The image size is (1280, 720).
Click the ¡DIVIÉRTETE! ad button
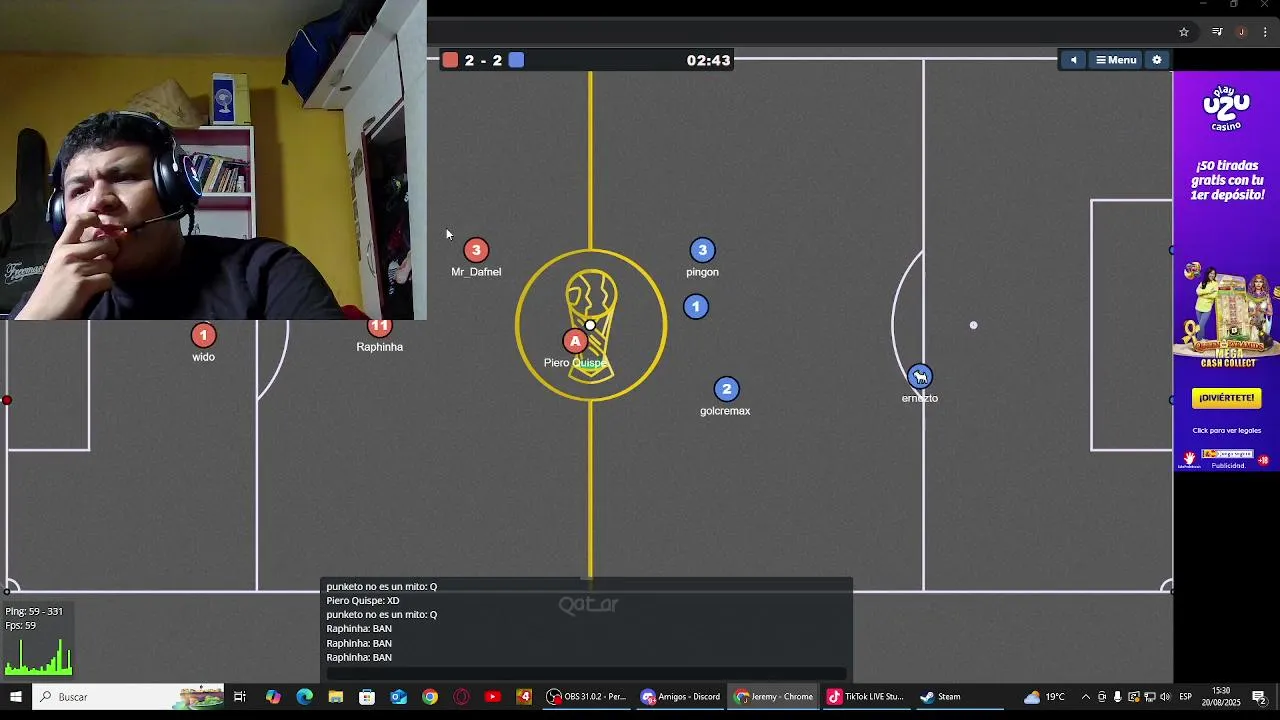[1226, 398]
